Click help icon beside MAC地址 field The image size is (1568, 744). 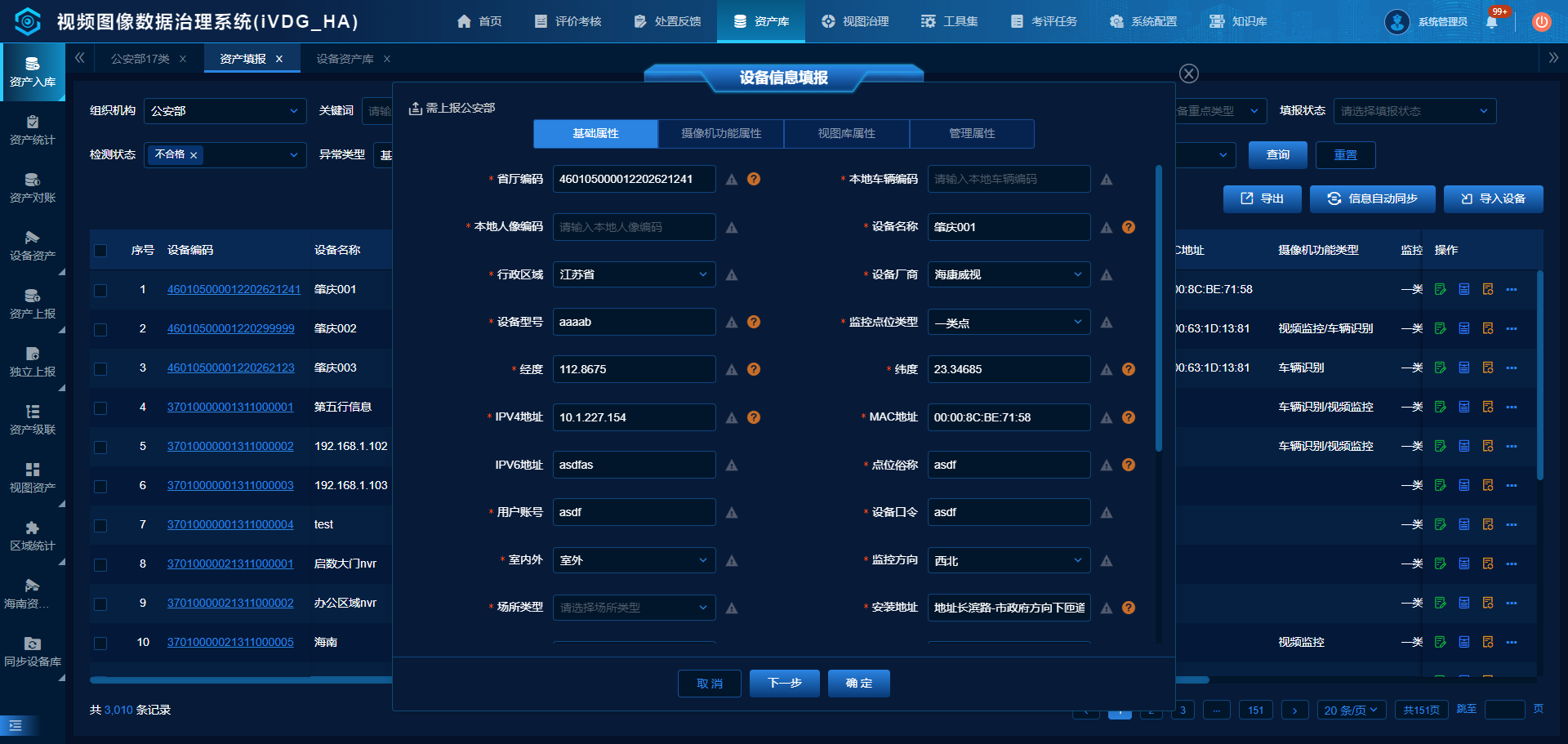[x=1129, y=417]
